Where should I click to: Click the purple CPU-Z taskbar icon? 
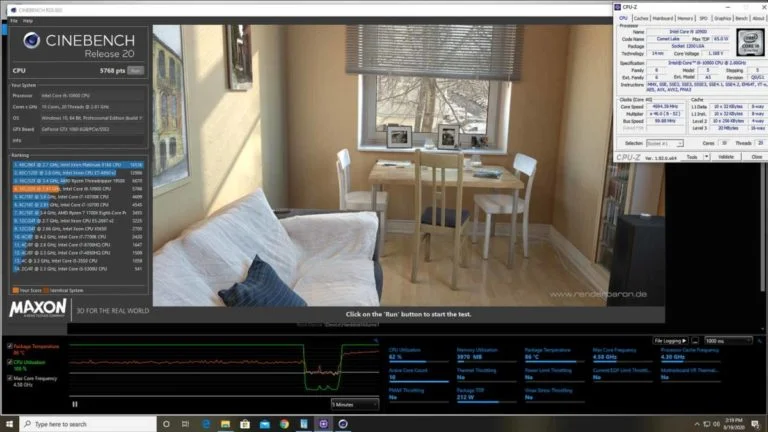[x=323, y=424]
